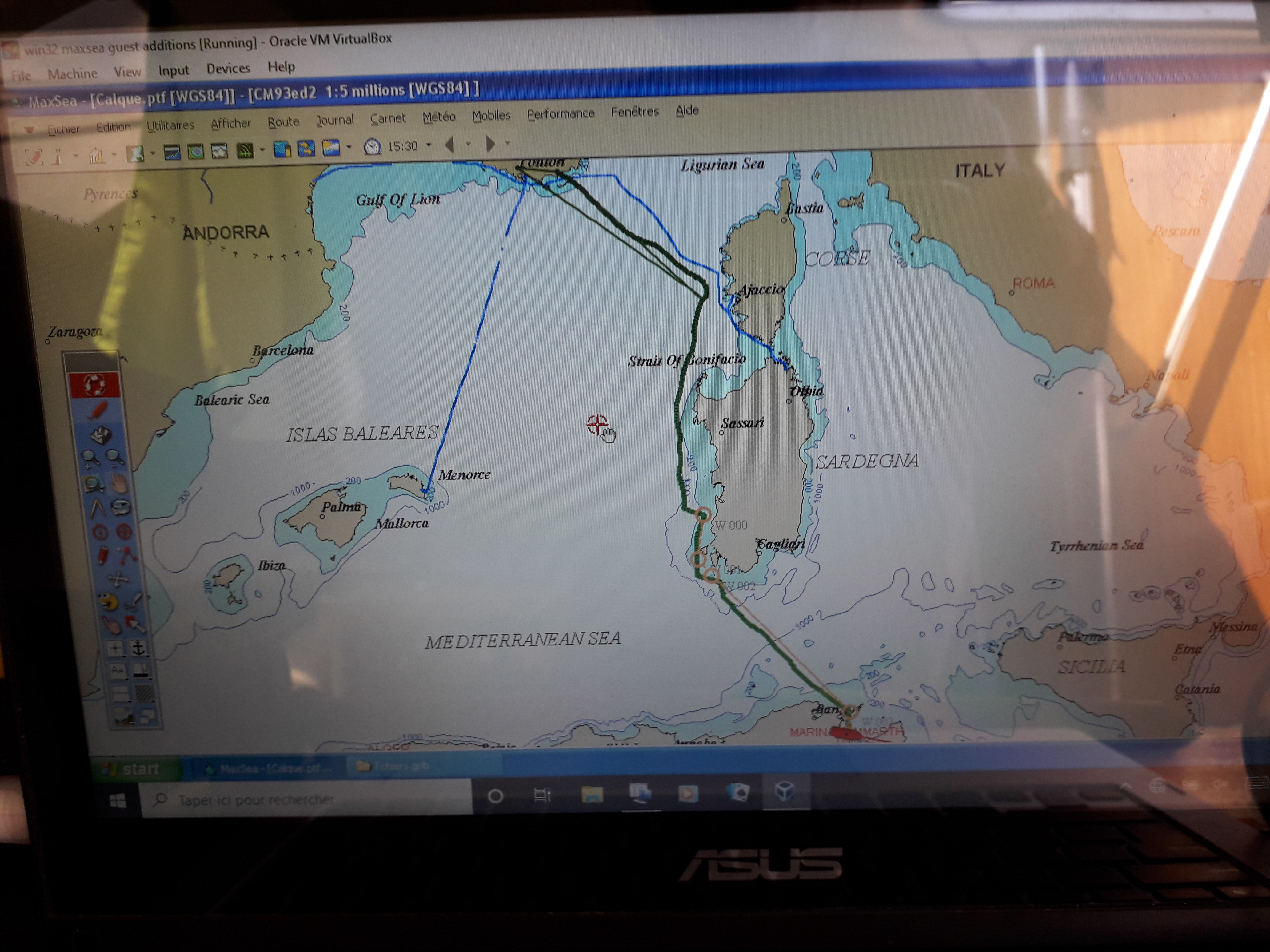Open the text style picker in palette
The image size is (1270, 952).
118,670
